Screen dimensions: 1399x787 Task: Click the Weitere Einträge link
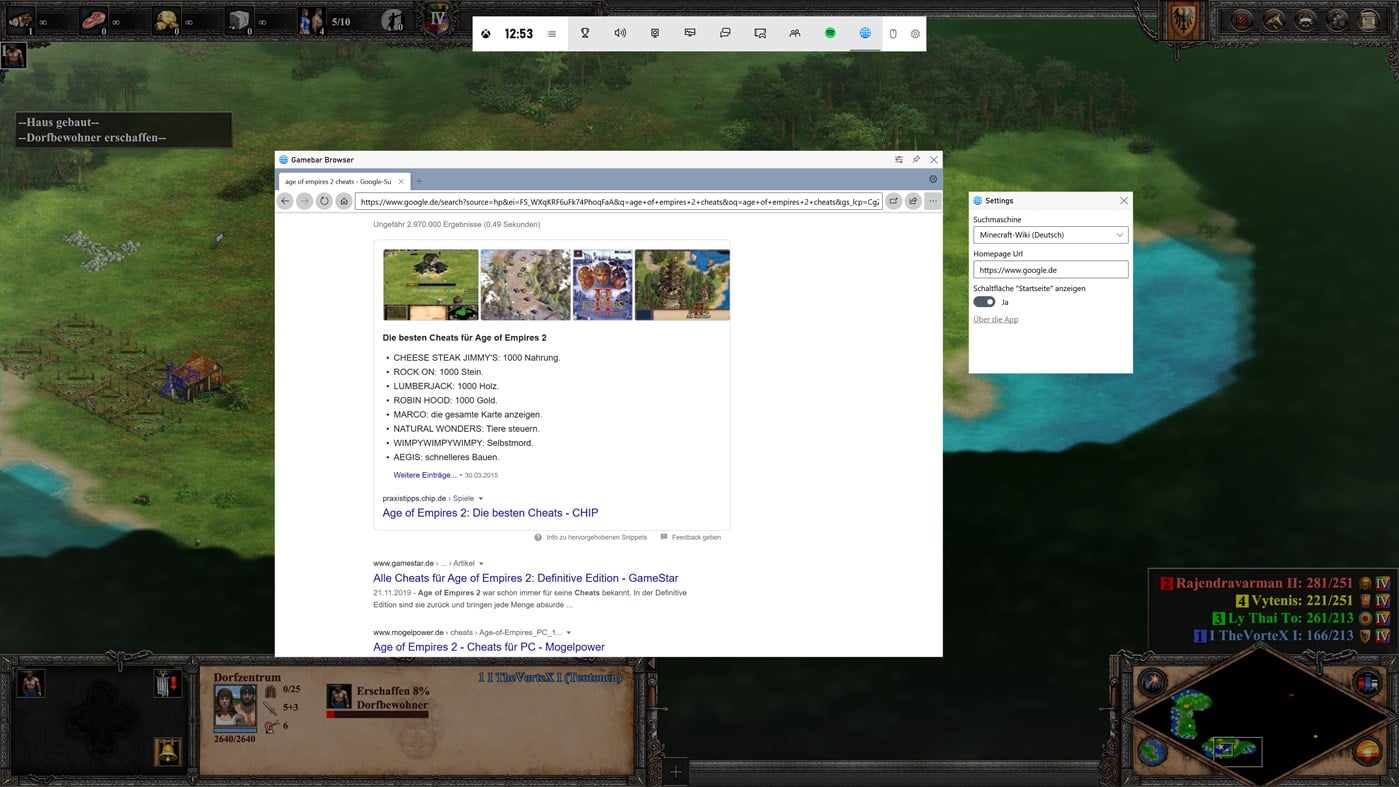(x=425, y=475)
